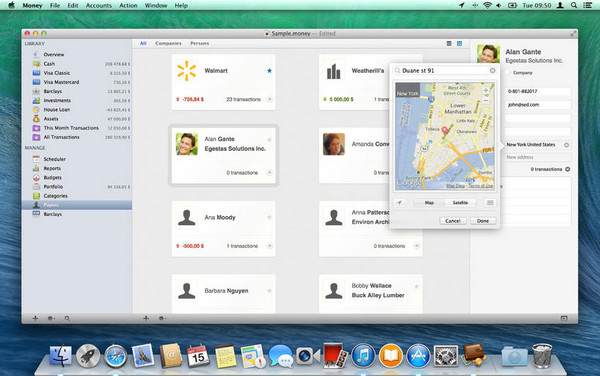Open the Reports section
The image size is (600, 376).
coord(52,168)
